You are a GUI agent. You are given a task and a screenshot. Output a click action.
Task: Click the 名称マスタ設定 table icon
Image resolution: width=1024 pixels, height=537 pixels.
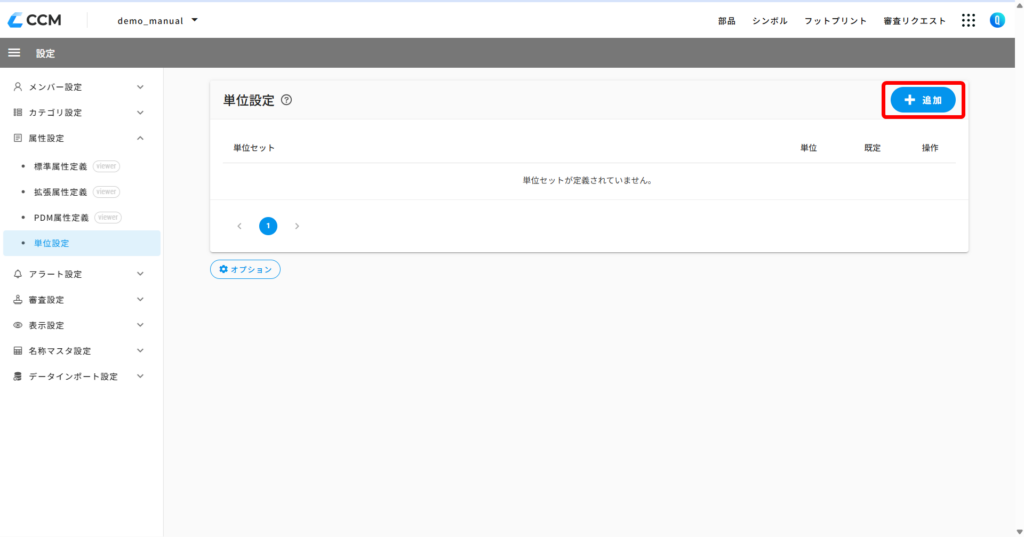point(18,351)
